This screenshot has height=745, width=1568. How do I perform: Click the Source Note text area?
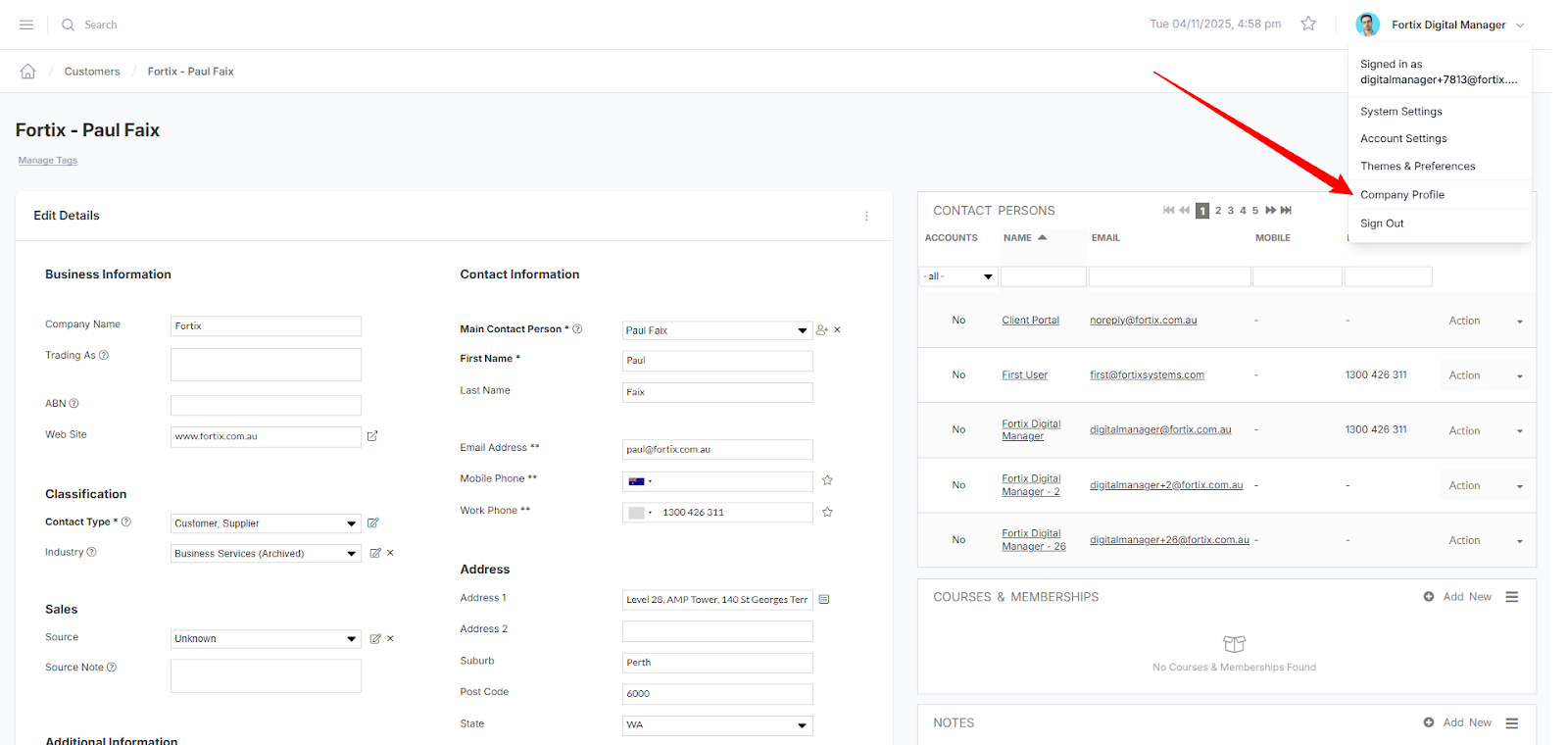266,675
